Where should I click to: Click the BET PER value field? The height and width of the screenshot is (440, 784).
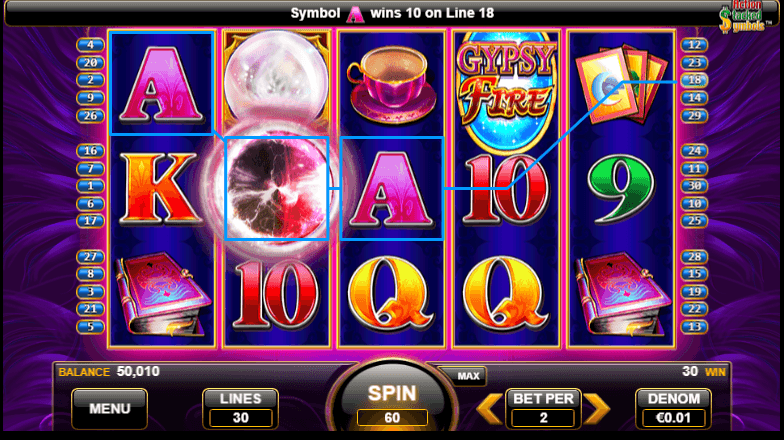click(543, 418)
